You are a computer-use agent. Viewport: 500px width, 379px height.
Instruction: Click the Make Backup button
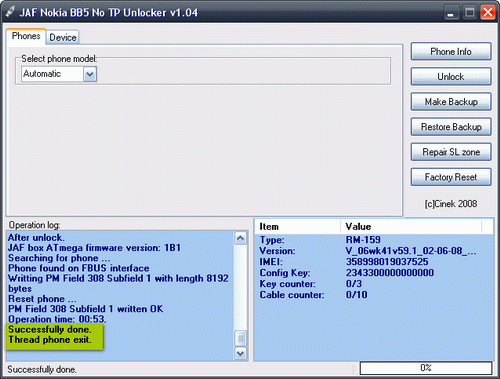pyautogui.click(x=451, y=102)
